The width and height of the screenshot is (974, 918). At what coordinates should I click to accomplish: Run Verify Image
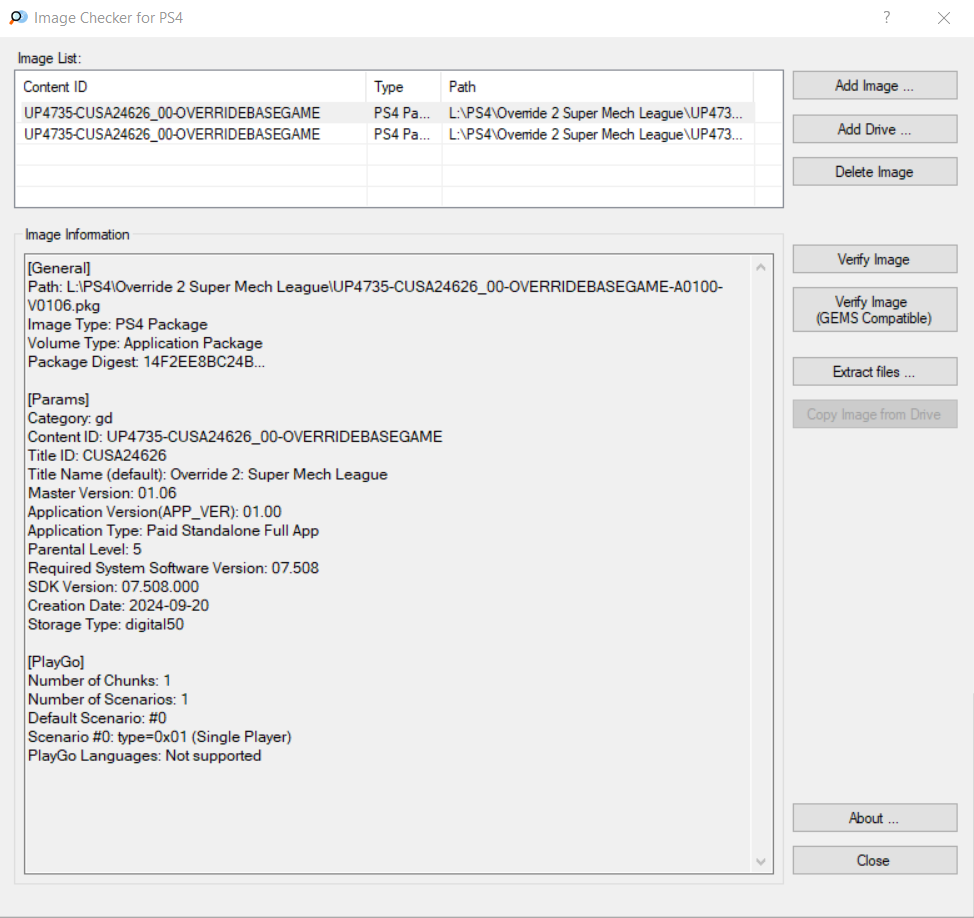(x=875, y=259)
